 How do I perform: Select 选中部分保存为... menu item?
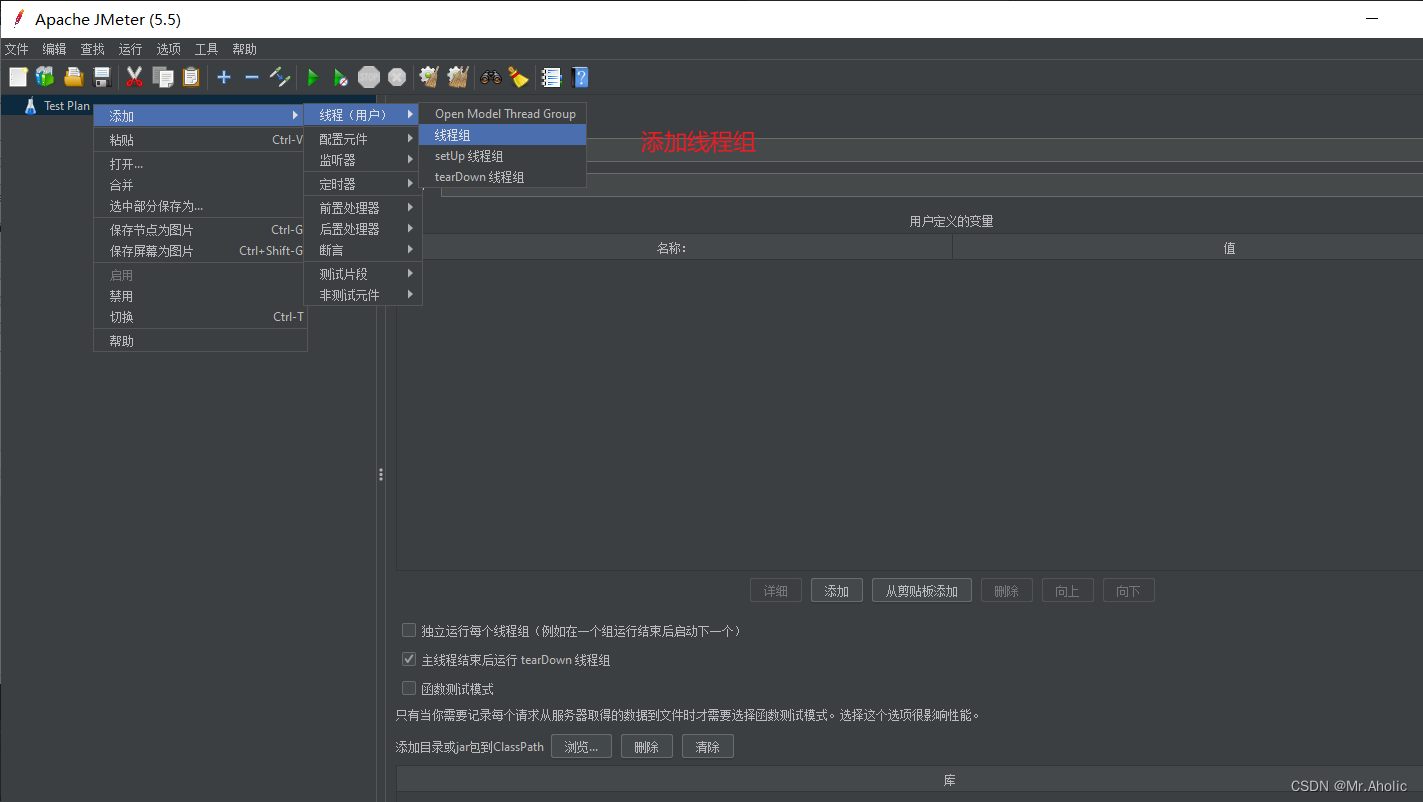tap(200, 206)
